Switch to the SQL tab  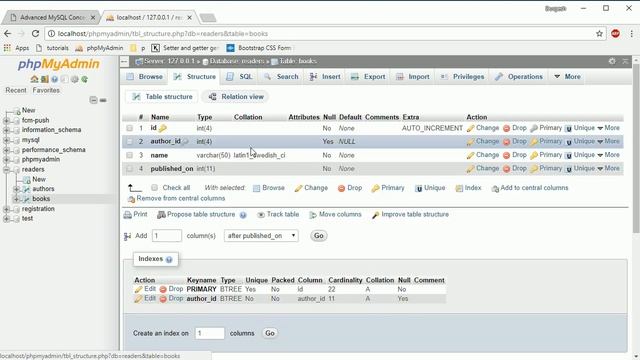coord(240,77)
